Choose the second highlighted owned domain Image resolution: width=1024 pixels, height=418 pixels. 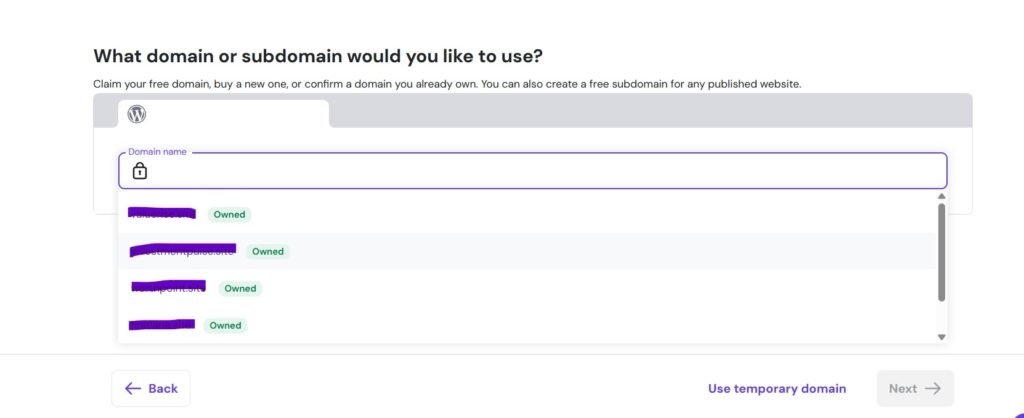pos(183,251)
